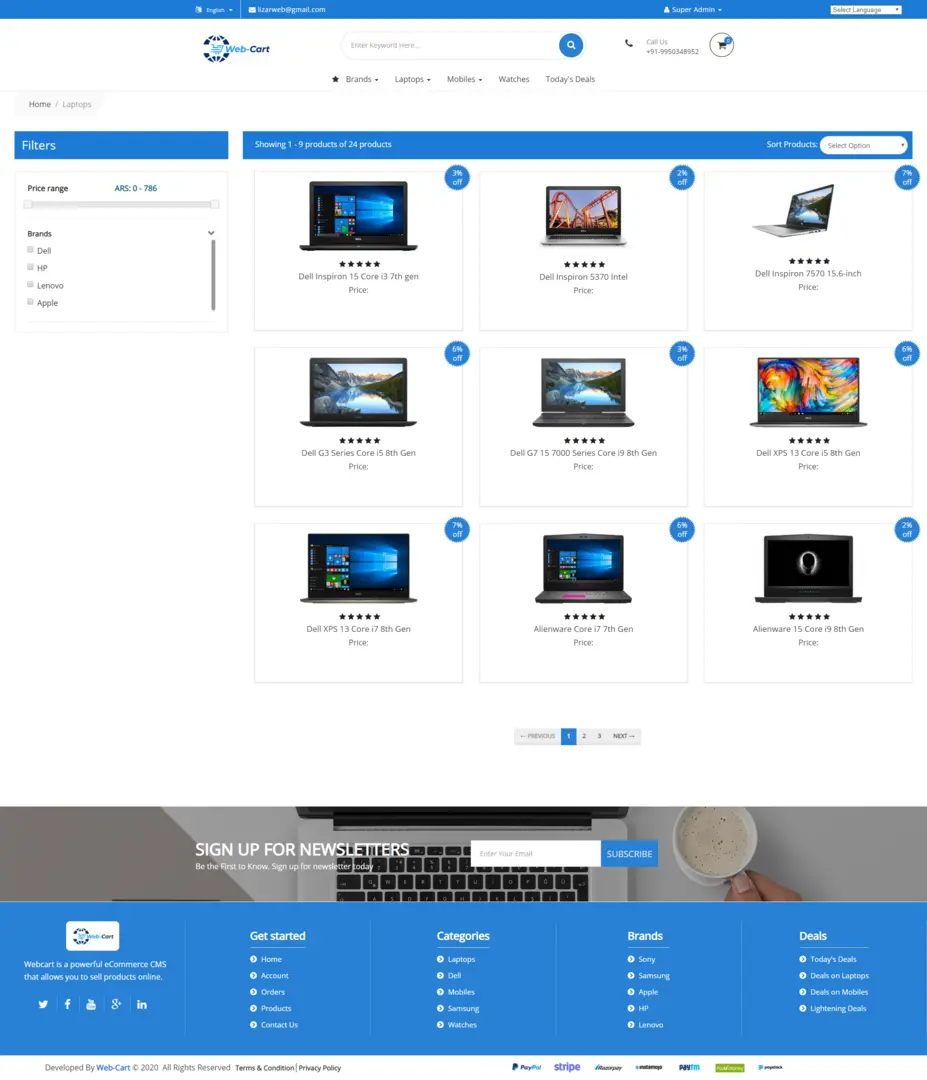Open the Facebook icon in footer
The image size is (927, 1080).
click(67, 1004)
